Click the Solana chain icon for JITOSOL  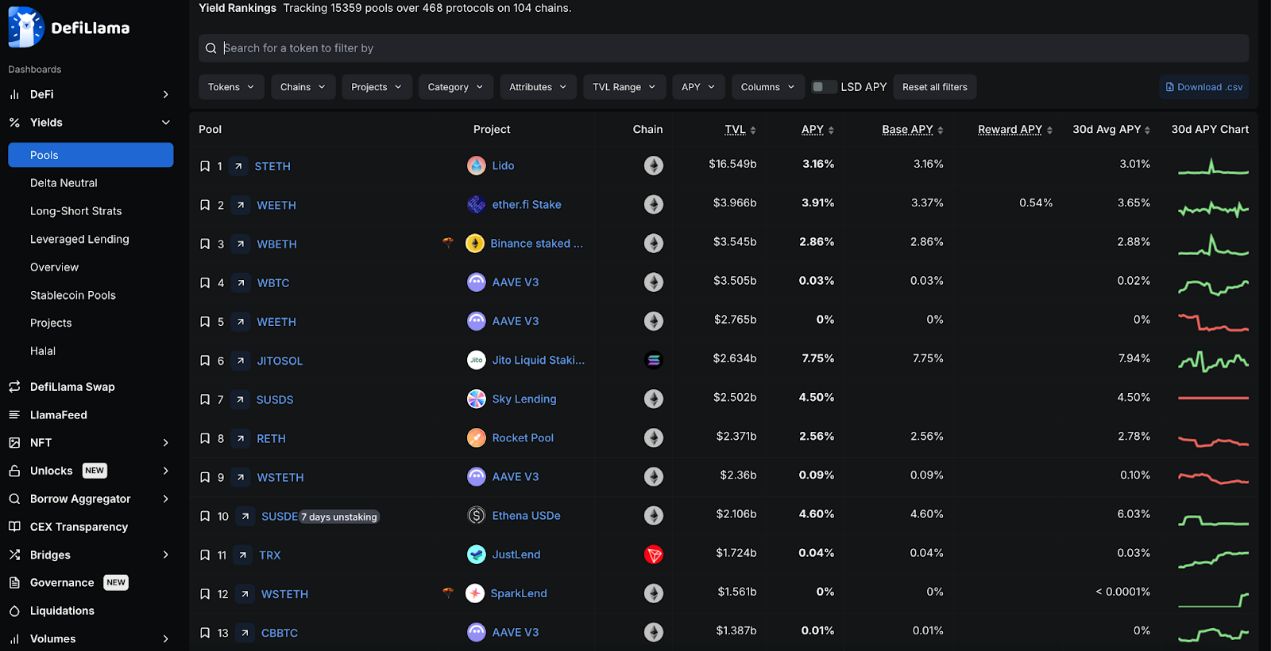[653, 360]
